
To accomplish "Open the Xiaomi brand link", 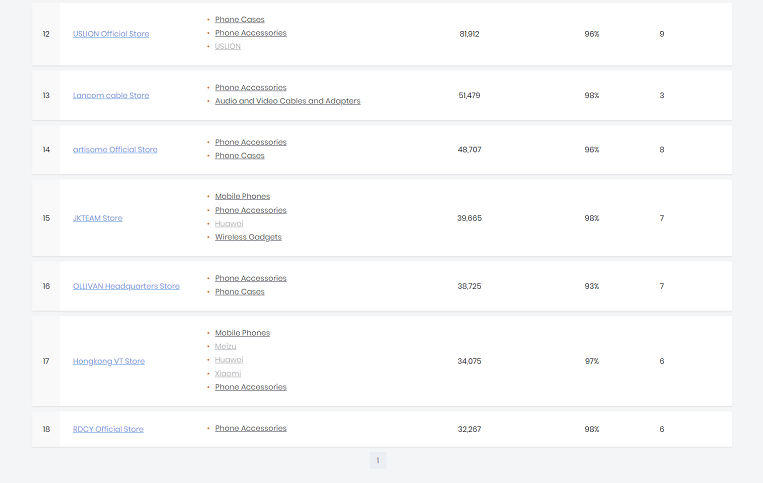I will click(x=228, y=373).
